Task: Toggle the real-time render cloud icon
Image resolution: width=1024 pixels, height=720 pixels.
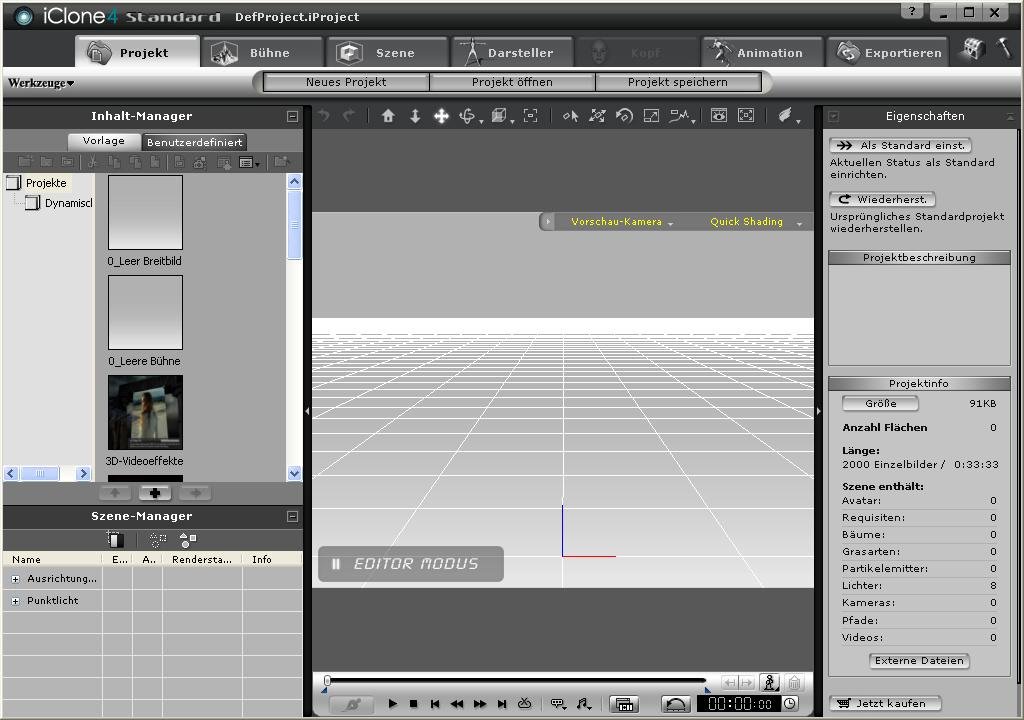Action: click(x=524, y=704)
